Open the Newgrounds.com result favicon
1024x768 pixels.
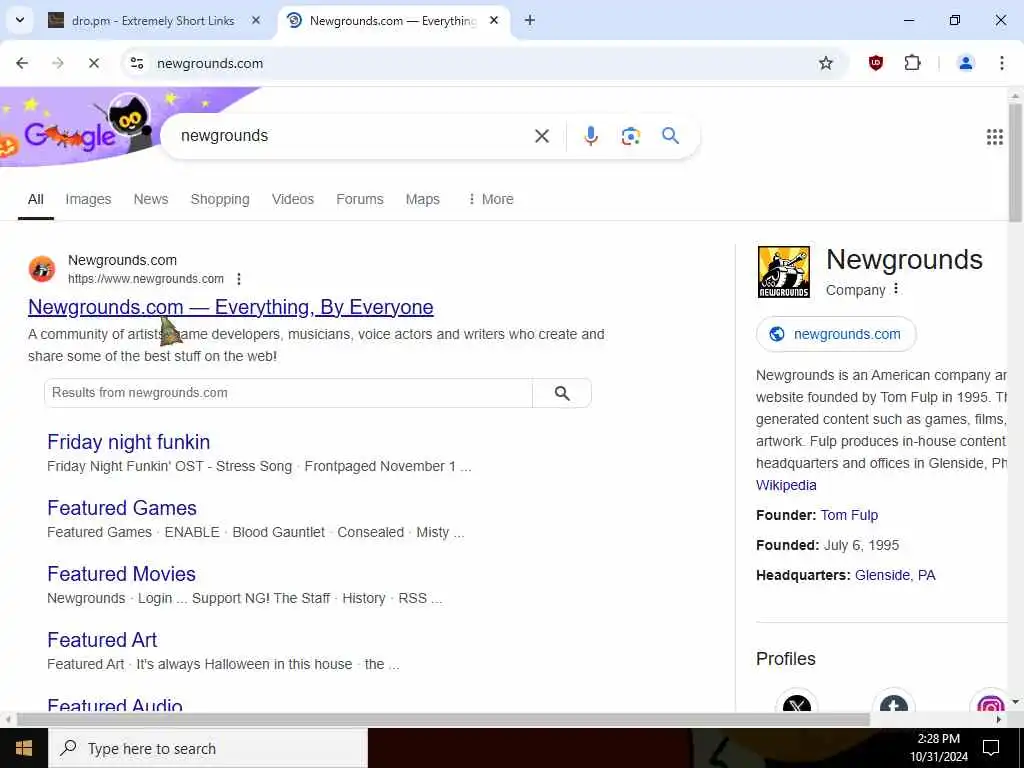pos(42,269)
